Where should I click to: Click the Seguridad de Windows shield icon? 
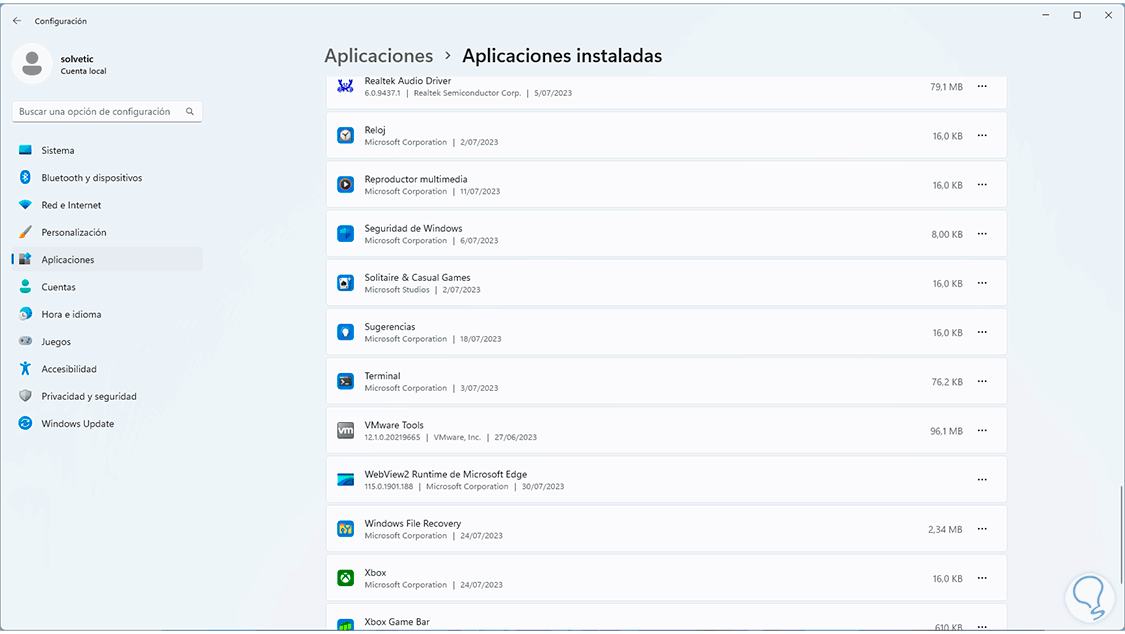(x=345, y=234)
